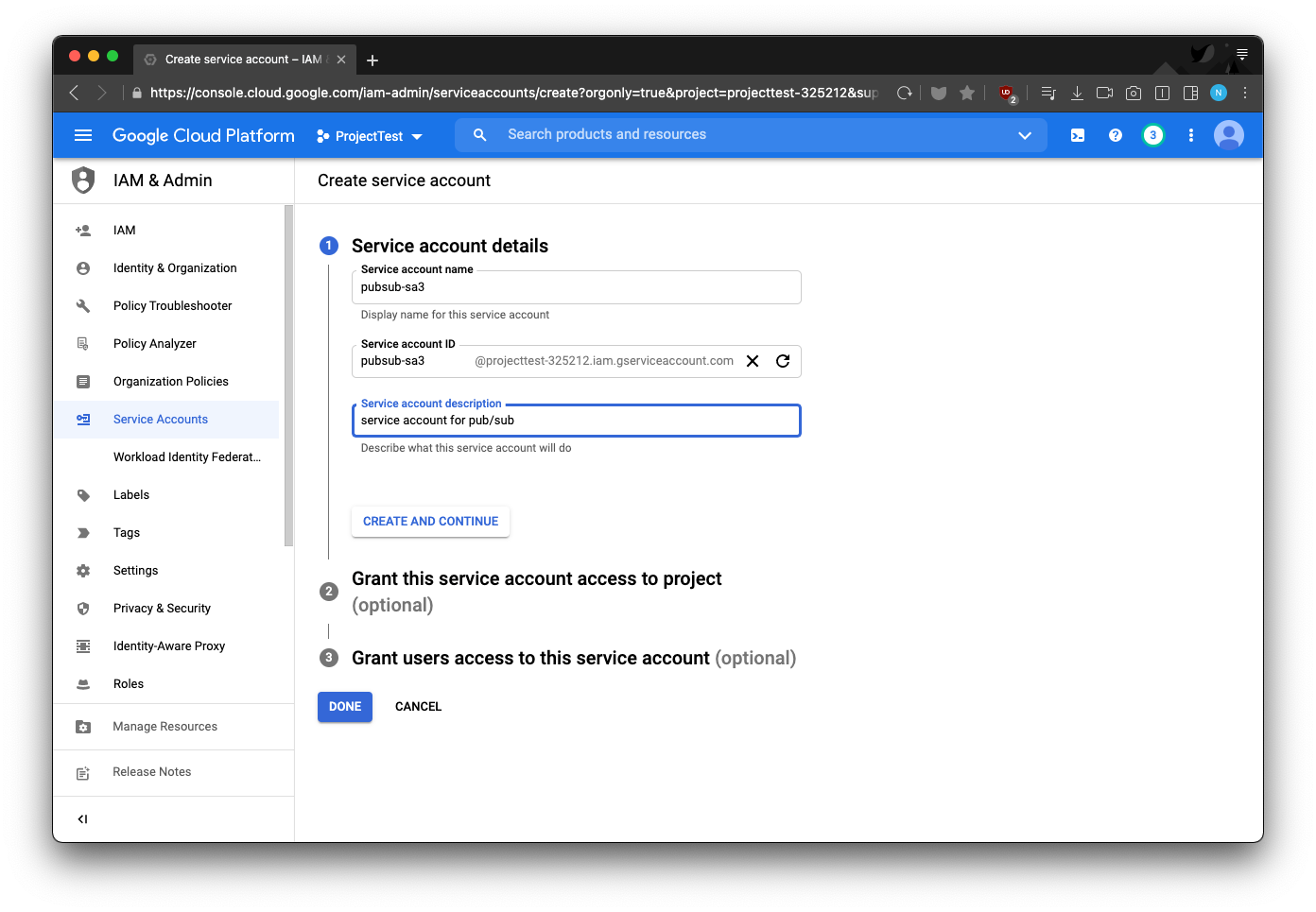Click the IAM & Admin shield icon

click(x=83, y=180)
